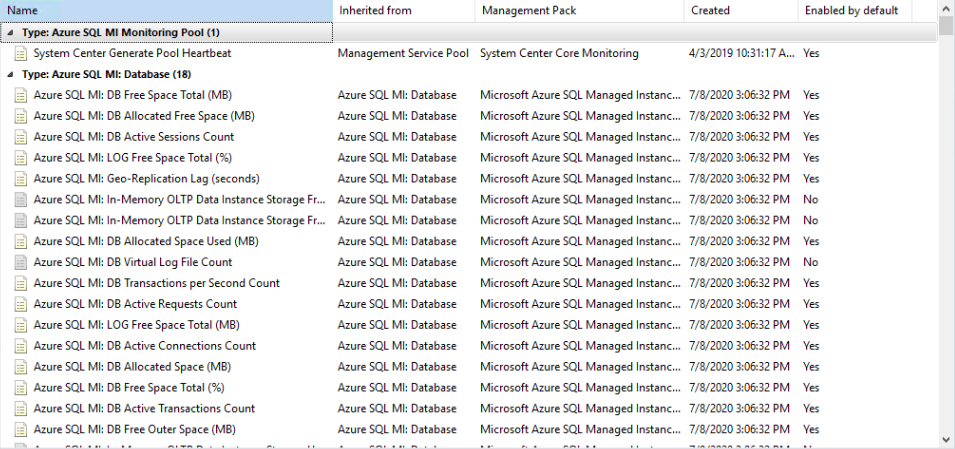Select the DB Active Connections Count rule name

coord(145,345)
